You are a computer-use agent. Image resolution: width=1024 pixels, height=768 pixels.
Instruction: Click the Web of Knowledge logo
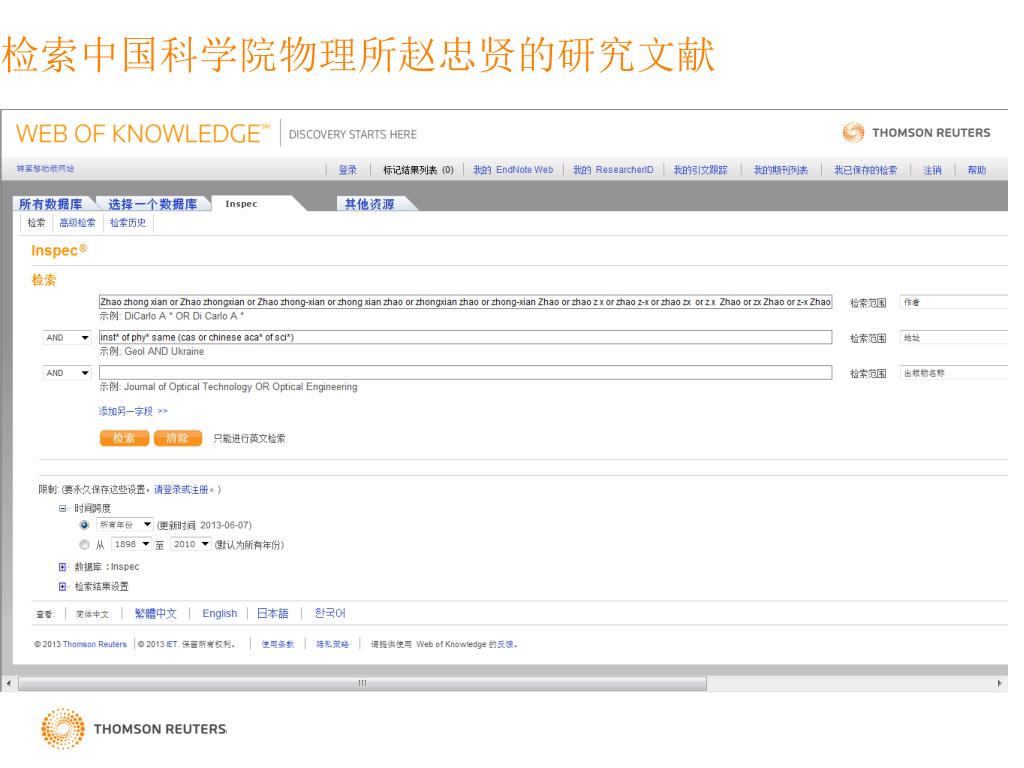point(145,135)
